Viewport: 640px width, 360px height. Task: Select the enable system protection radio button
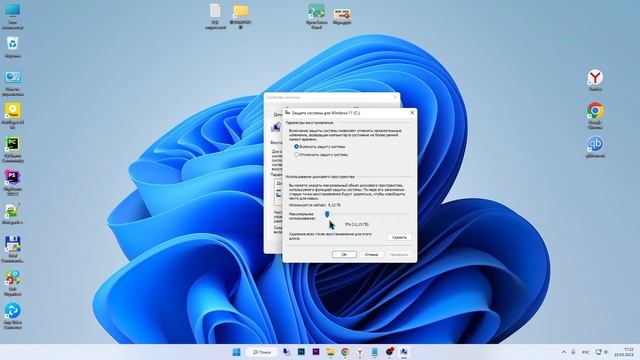[x=296, y=146]
